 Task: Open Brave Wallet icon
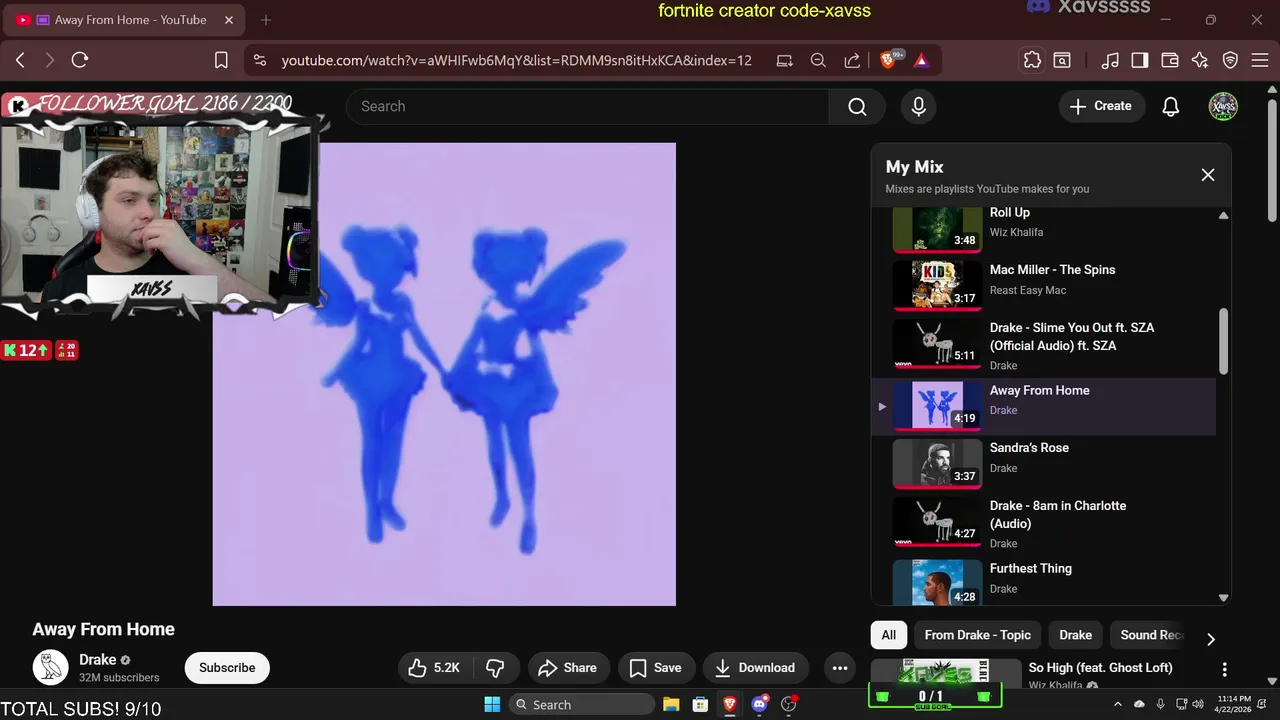coord(1170,60)
